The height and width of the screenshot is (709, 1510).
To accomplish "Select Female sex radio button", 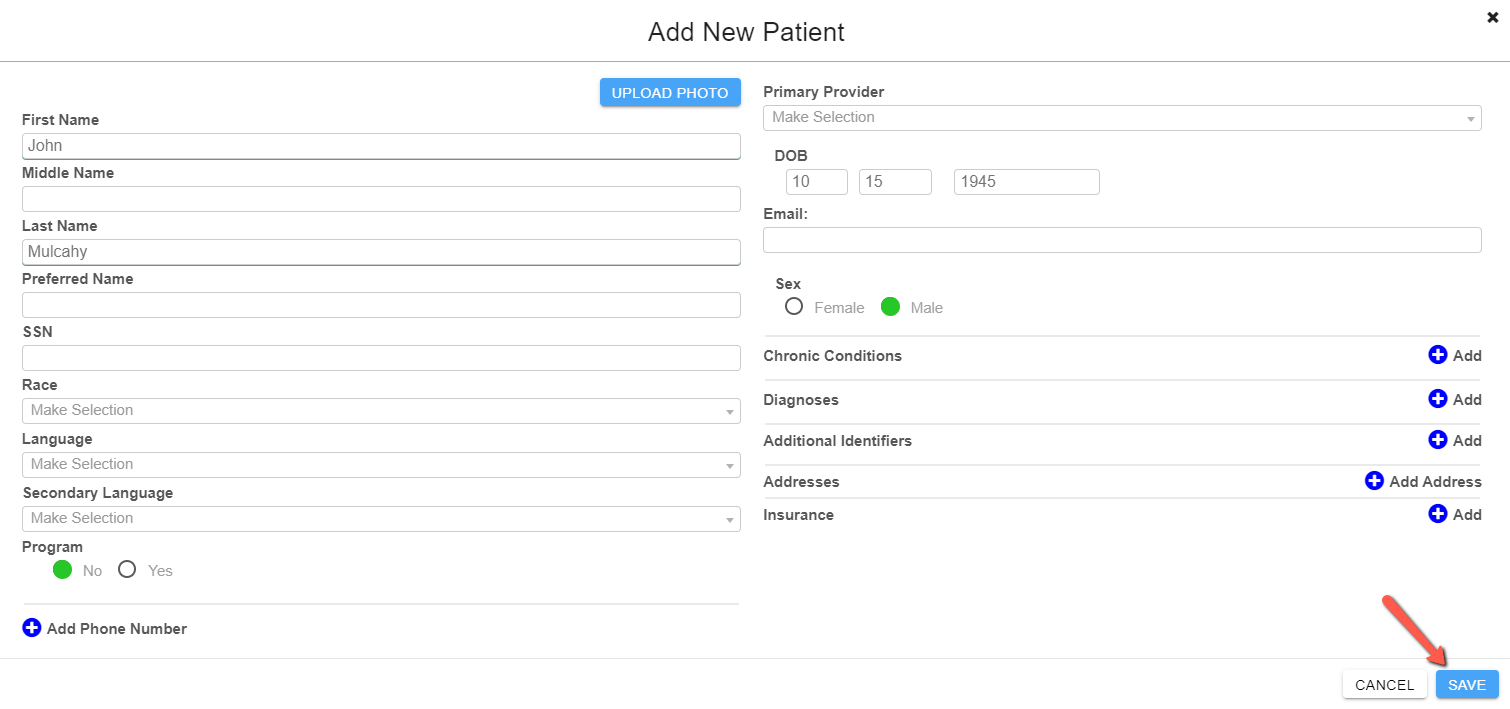I will [x=794, y=306].
